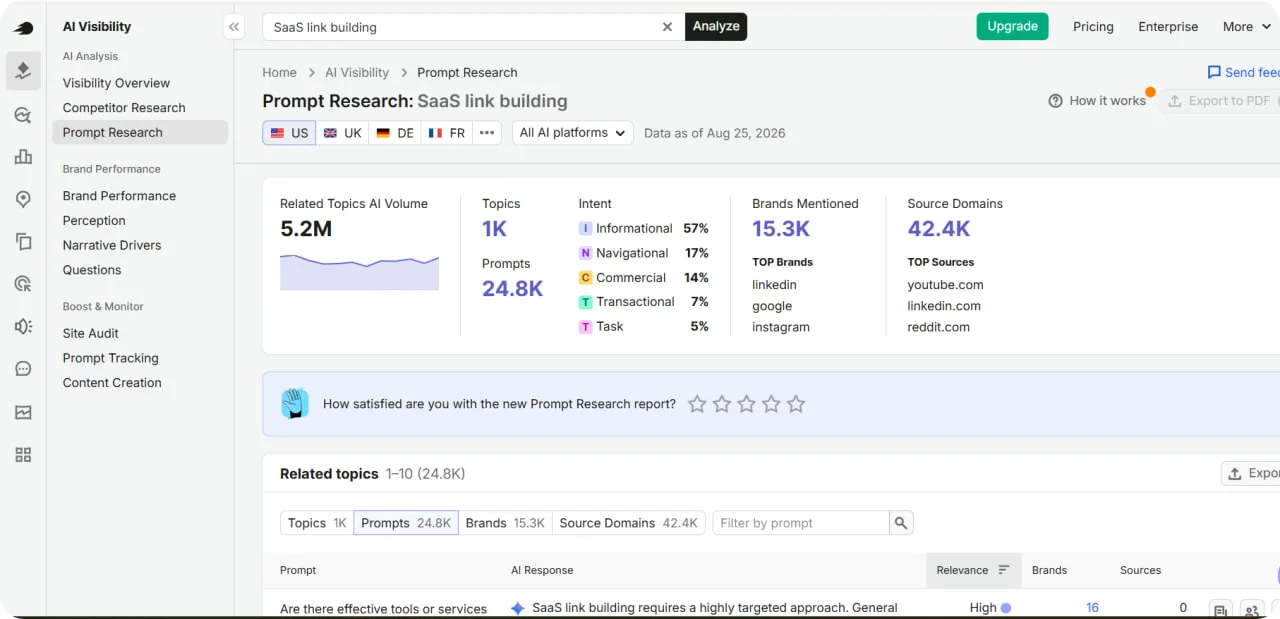Open the trend chart sidebar icon
Screen dimensions: 1280x619
23,412
